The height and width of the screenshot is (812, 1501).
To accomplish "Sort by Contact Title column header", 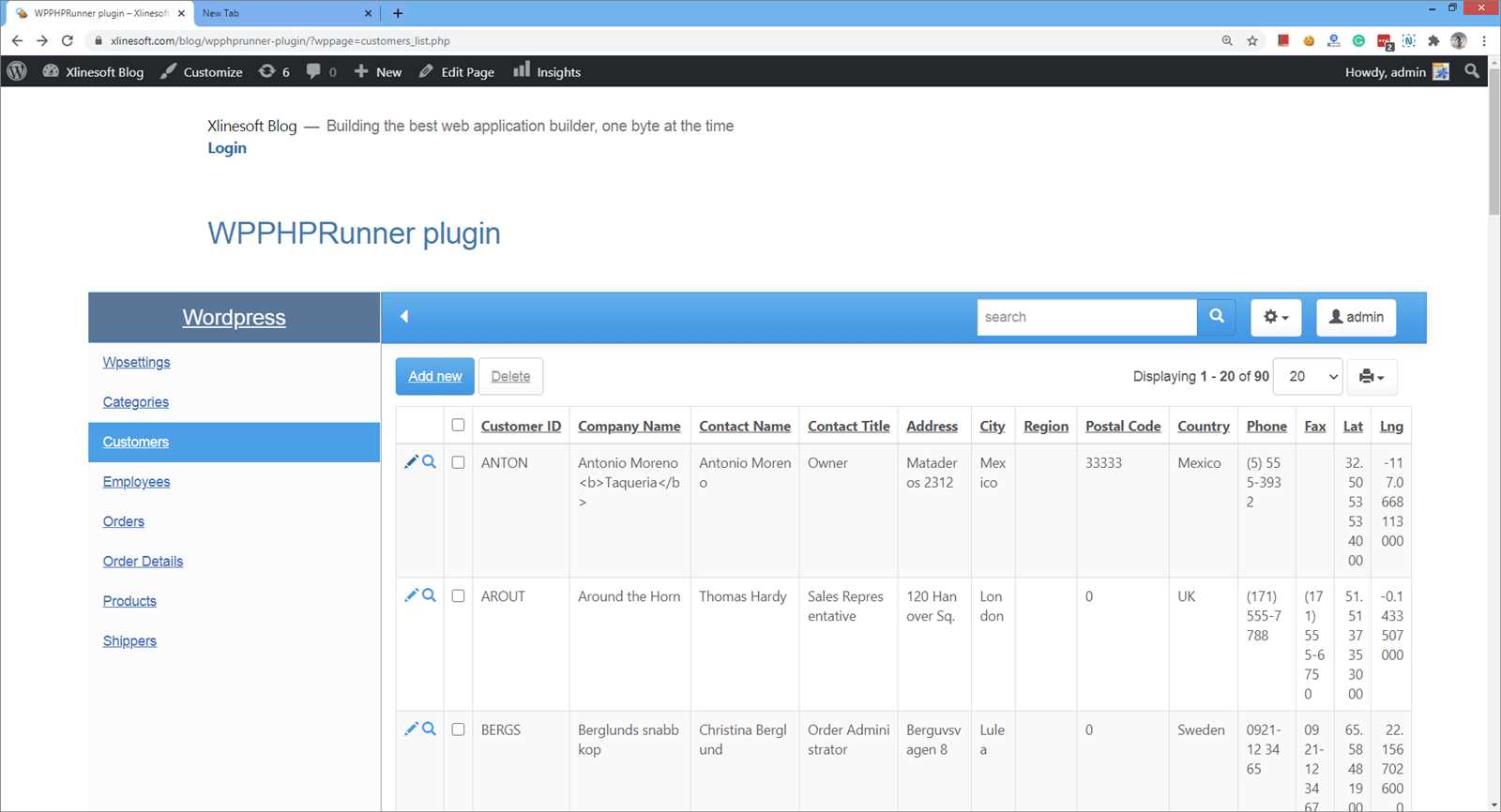I will 849,426.
